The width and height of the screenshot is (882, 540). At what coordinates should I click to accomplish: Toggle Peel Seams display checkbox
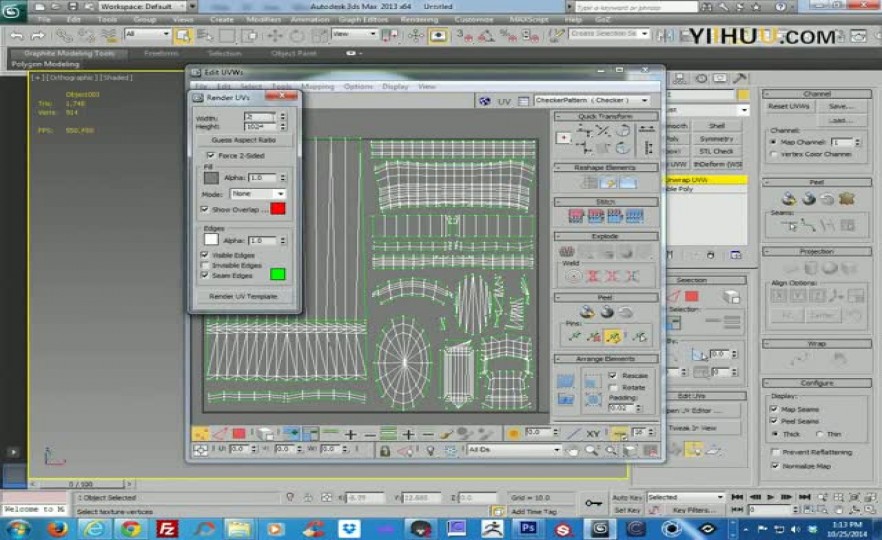(774, 421)
